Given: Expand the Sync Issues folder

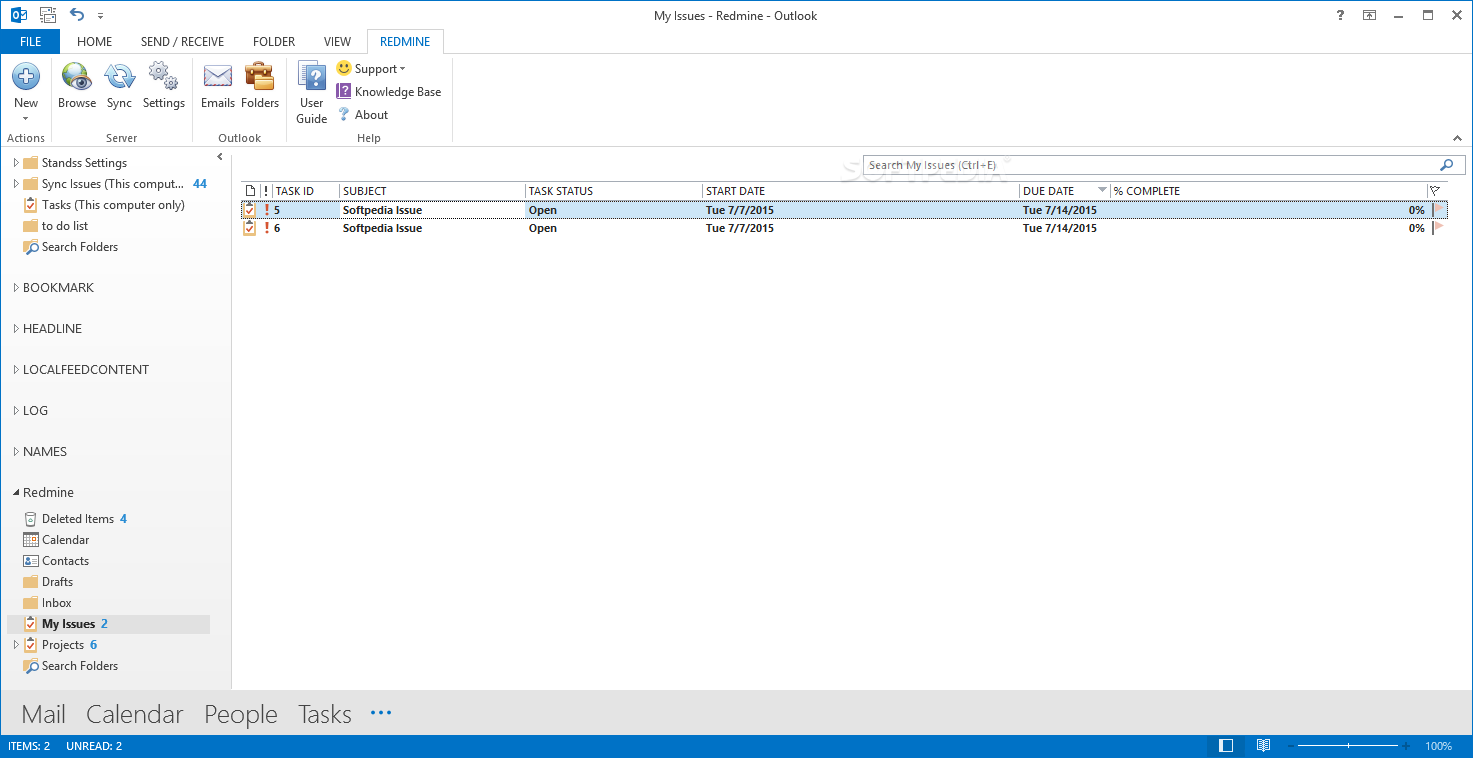Looking at the screenshot, I should point(16,184).
